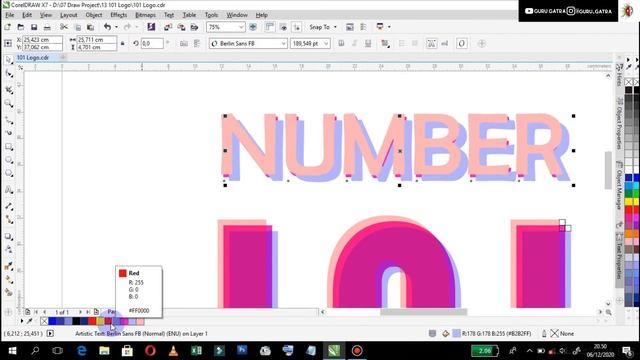Select the Connector tool
Viewport: 640px width, 360px height.
(x=9, y=220)
